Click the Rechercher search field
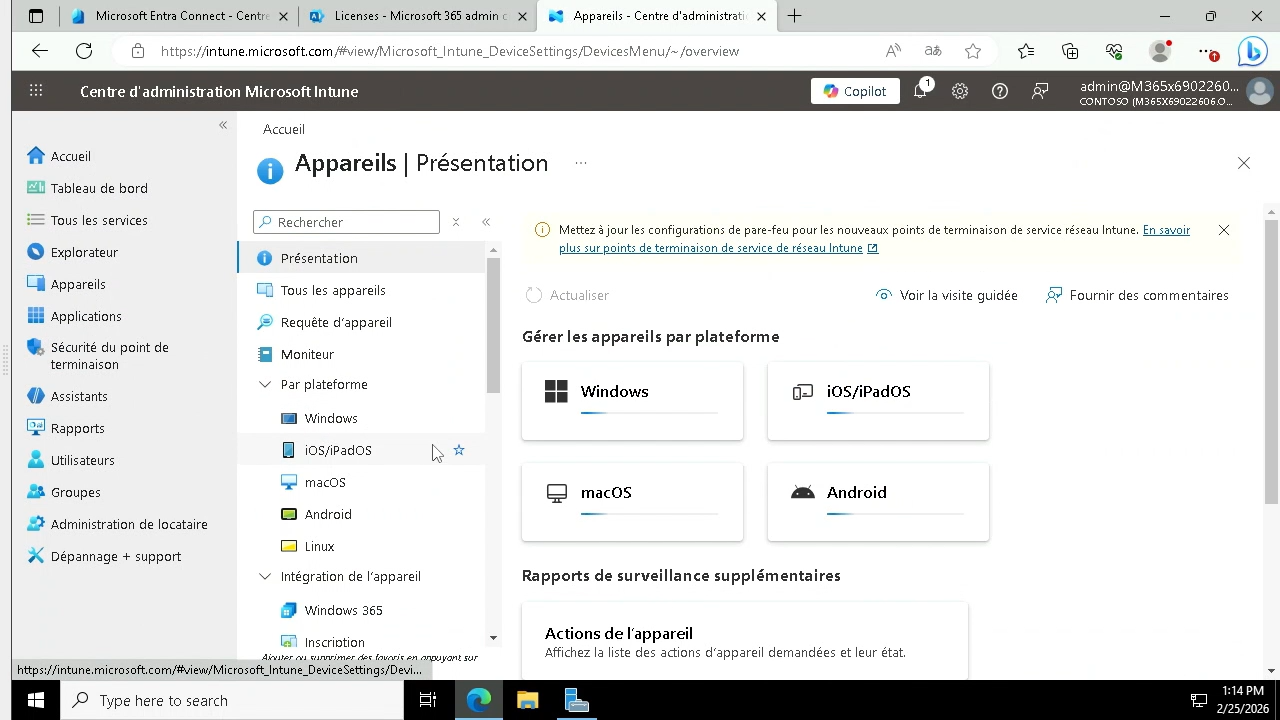The height and width of the screenshot is (720, 1280). [346, 222]
